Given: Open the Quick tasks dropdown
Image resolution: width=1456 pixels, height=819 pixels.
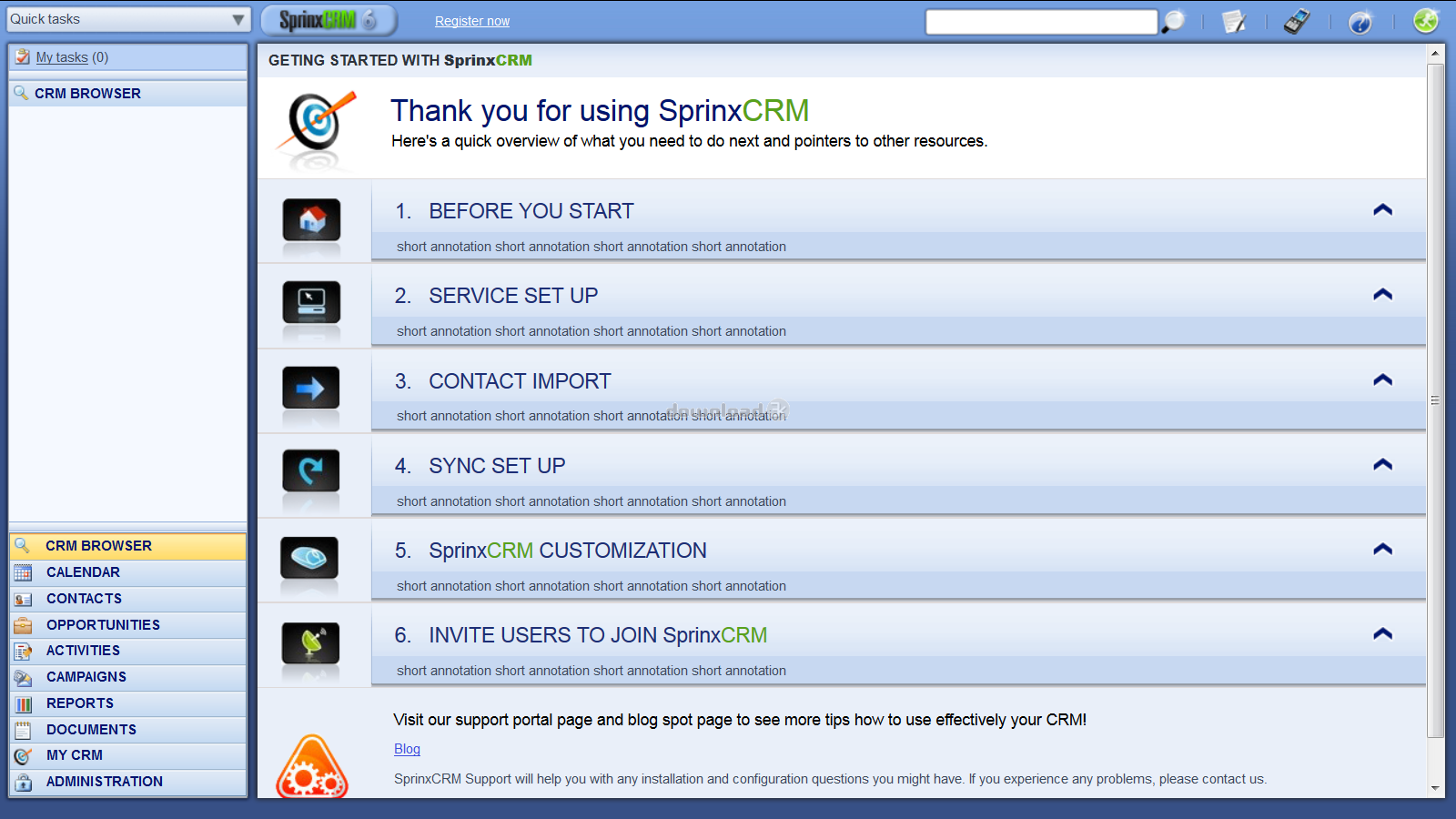Looking at the screenshot, I should click(127, 19).
